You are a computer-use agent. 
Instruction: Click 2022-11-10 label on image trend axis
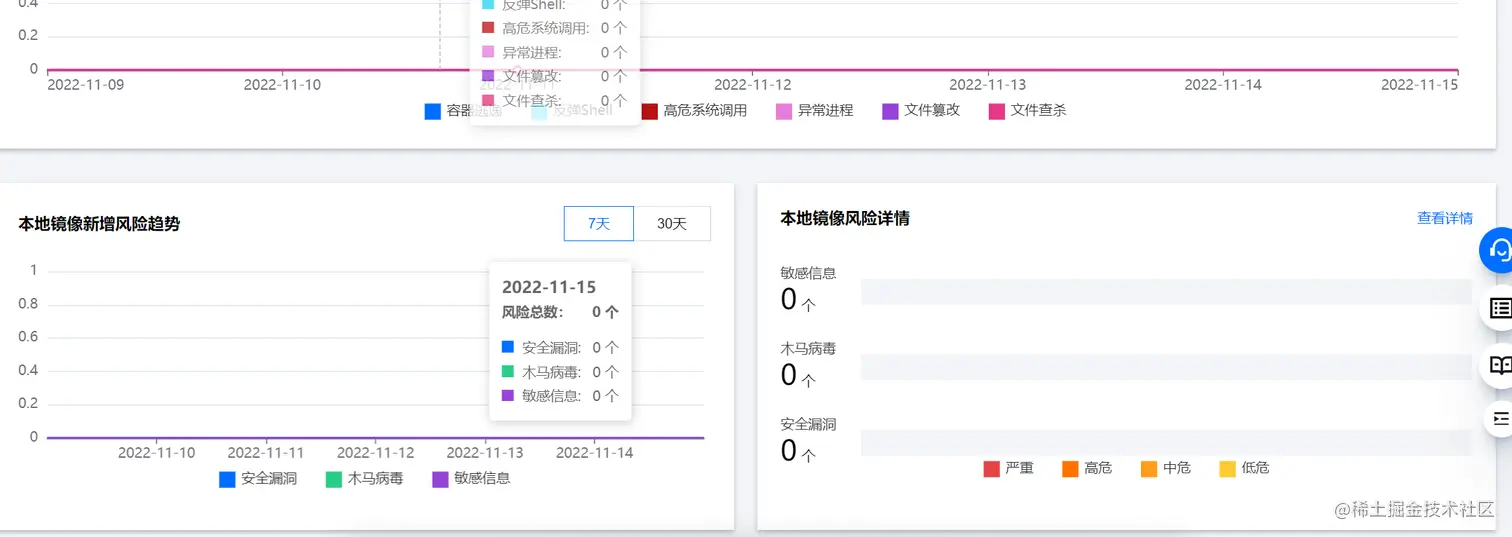click(156, 453)
